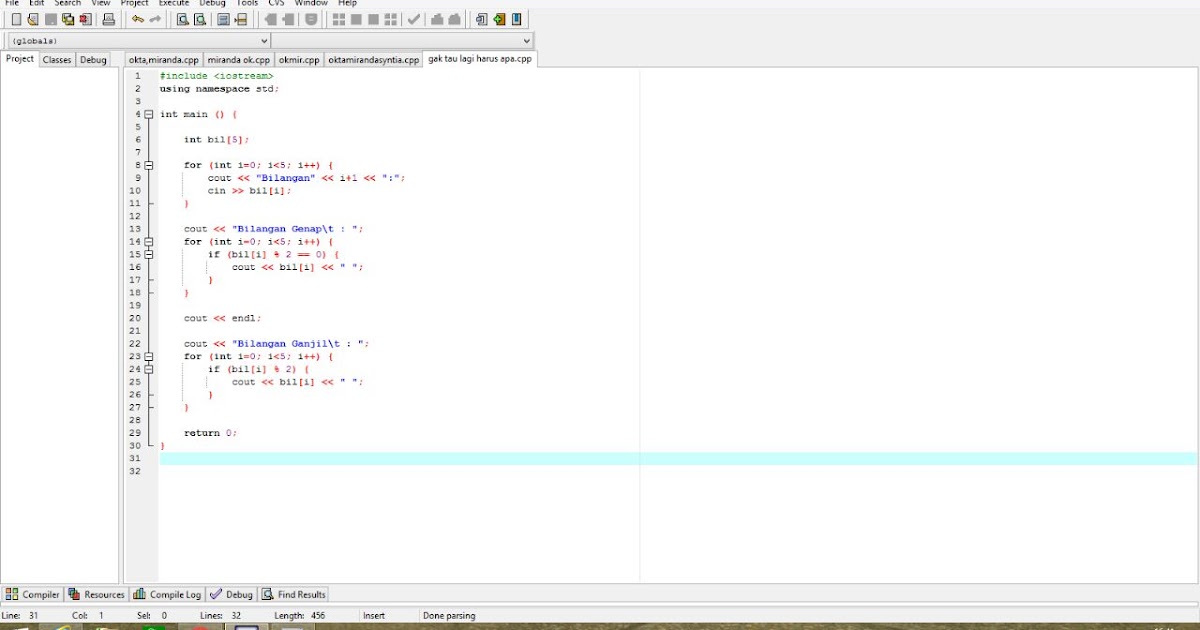Click the Debug checkmark toolbar icon
This screenshot has height=630, width=1200.
tap(414, 19)
